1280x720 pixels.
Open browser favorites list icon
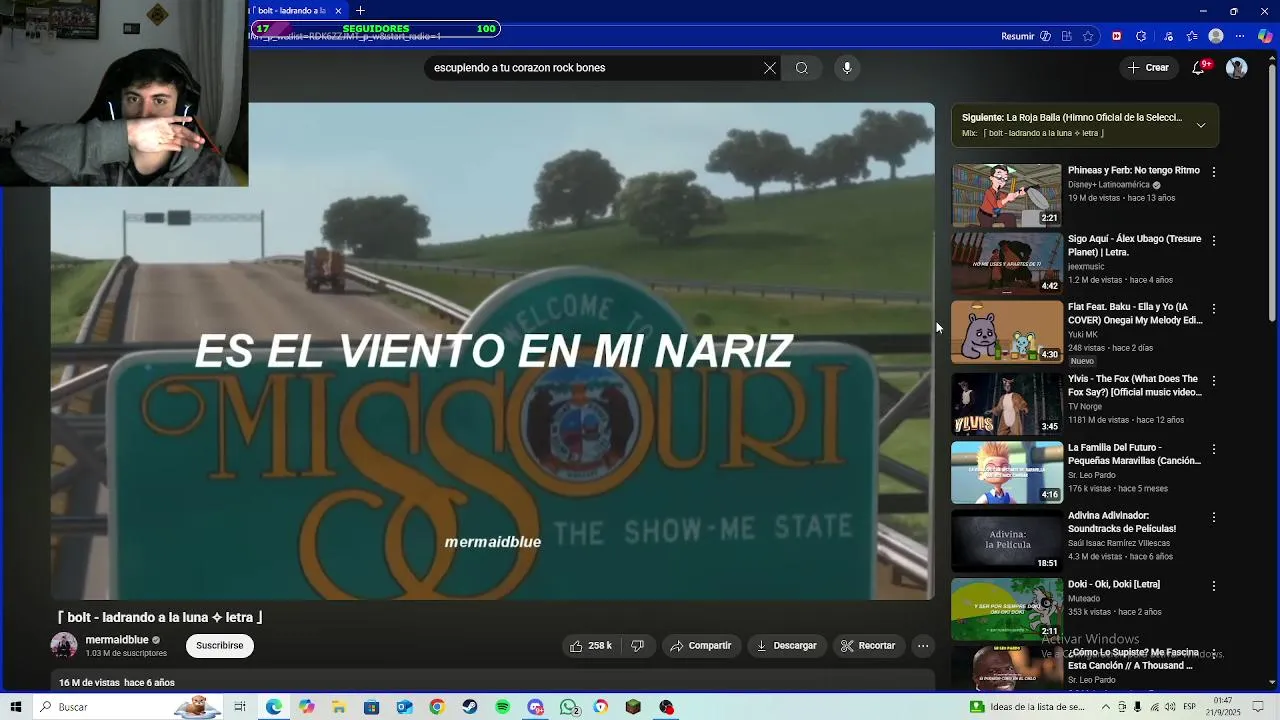(1192, 36)
